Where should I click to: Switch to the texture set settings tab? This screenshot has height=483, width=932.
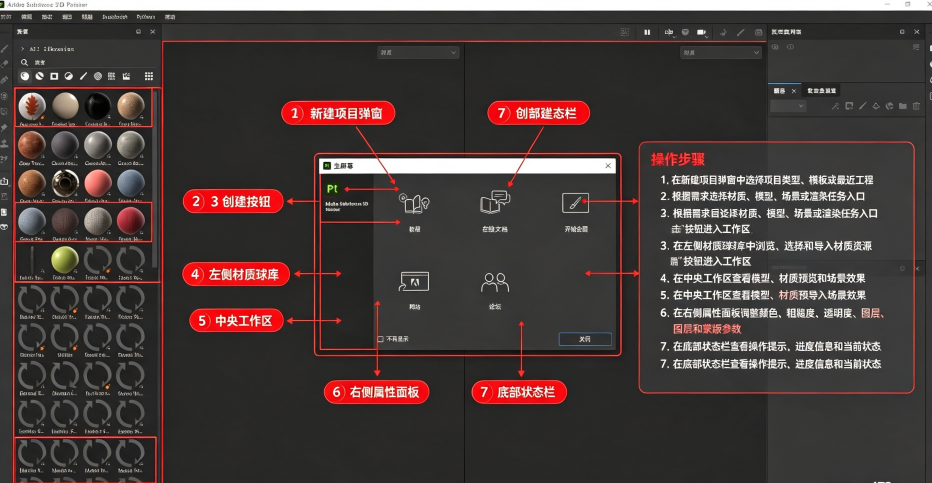click(x=821, y=91)
